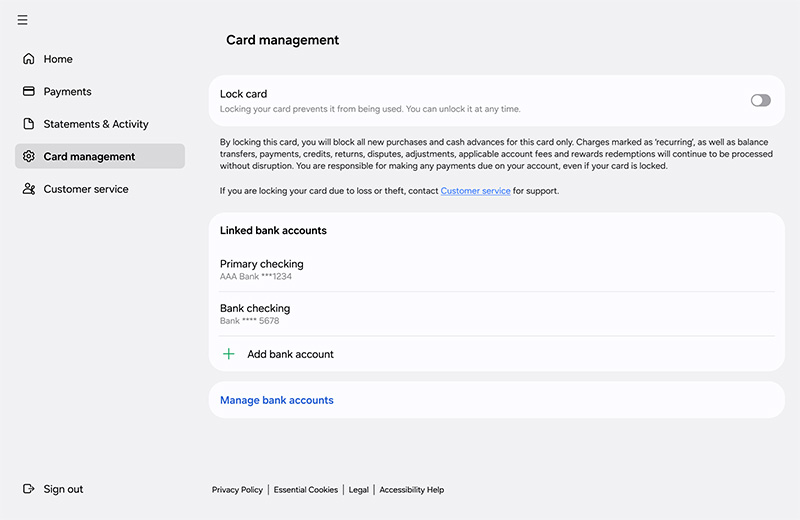Image resolution: width=800 pixels, height=520 pixels.
Task: Click the Customer service people icon
Action: click(x=29, y=189)
